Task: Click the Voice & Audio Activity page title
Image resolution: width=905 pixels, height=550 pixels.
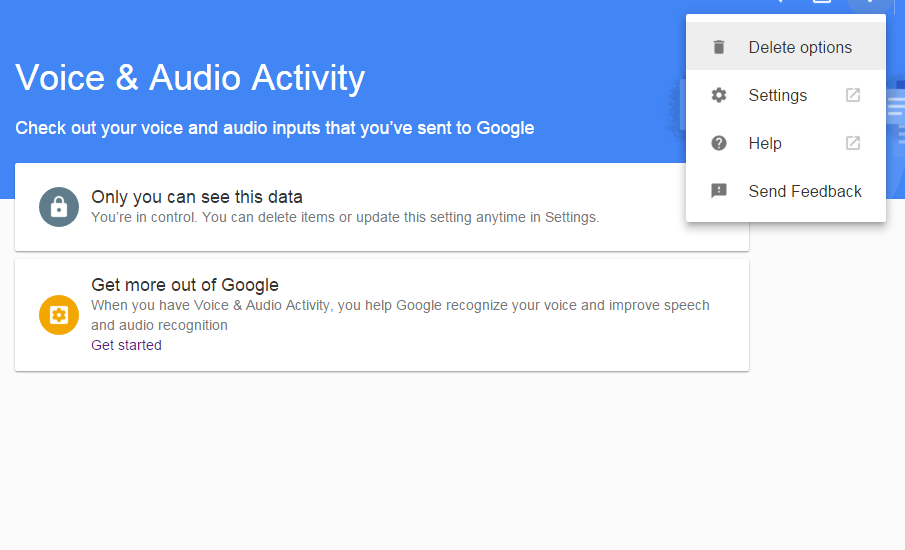Action: coord(190,78)
